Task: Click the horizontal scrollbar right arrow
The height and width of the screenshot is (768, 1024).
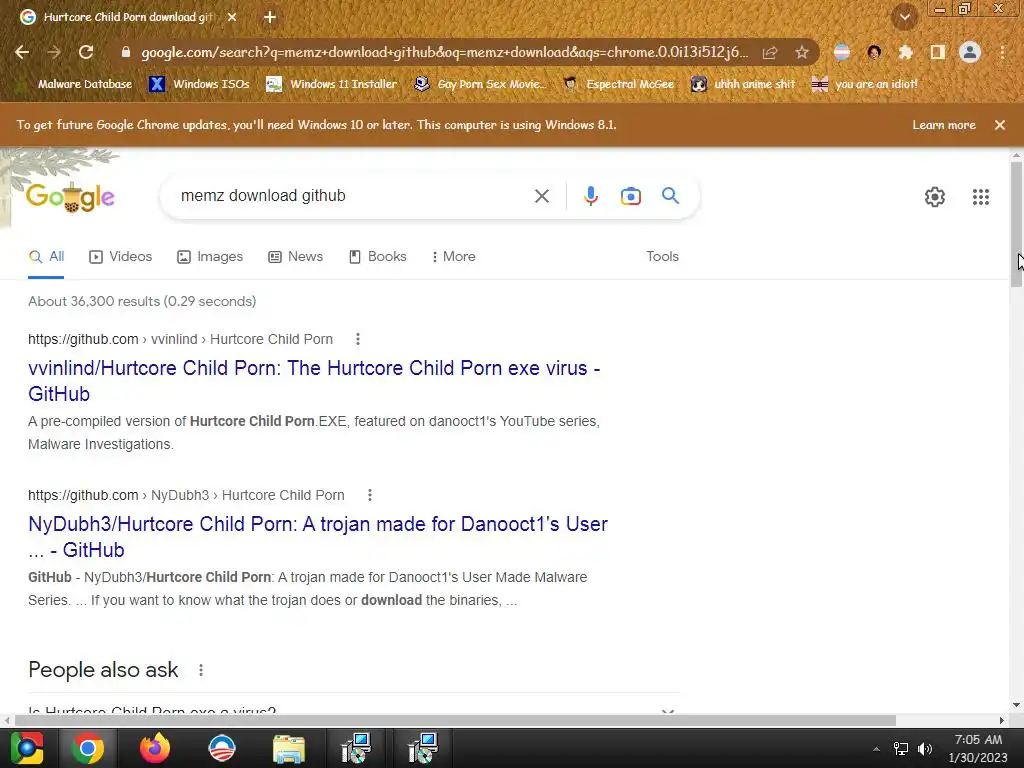Action: click(1002, 720)
